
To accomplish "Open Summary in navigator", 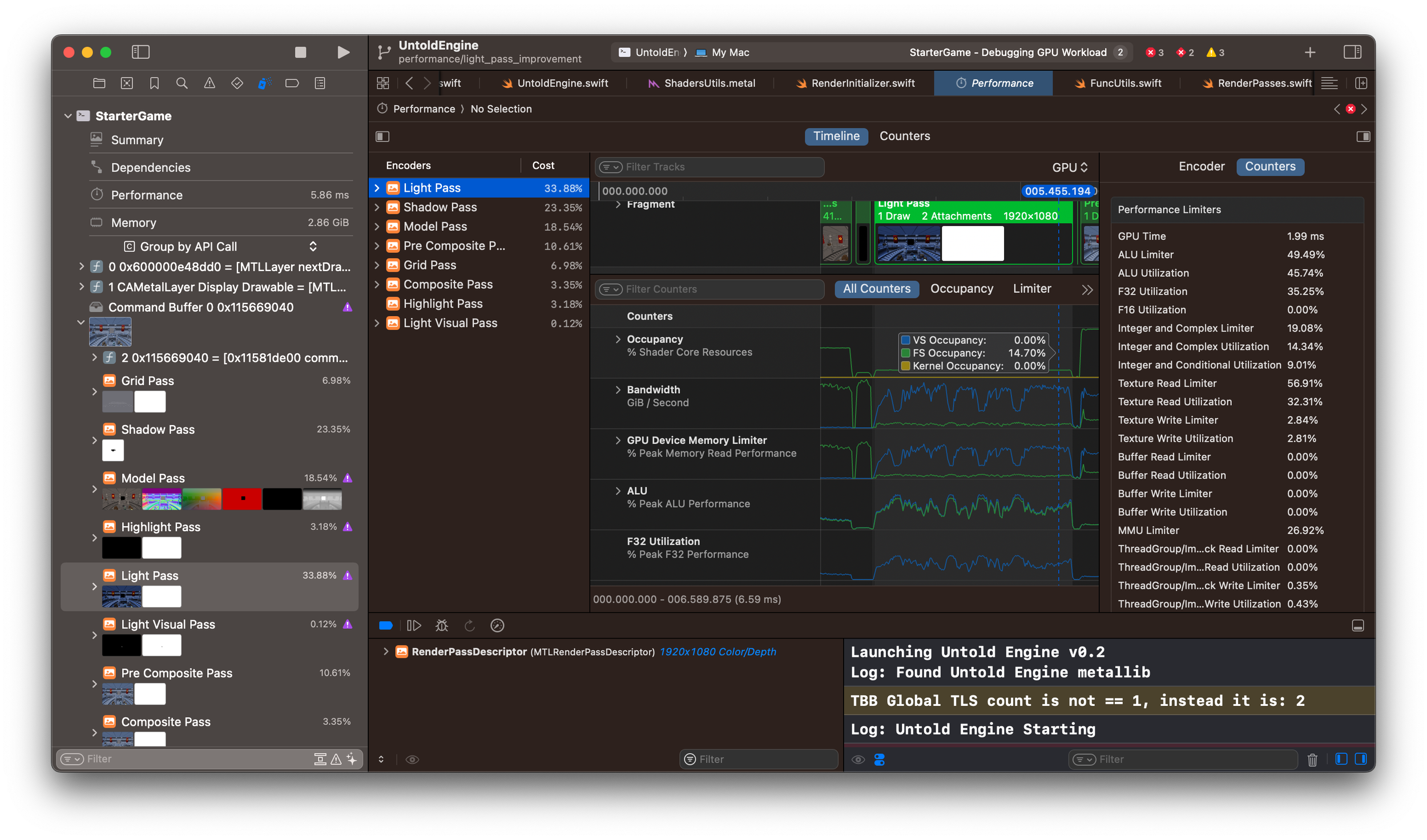I will tap(137, 140).
